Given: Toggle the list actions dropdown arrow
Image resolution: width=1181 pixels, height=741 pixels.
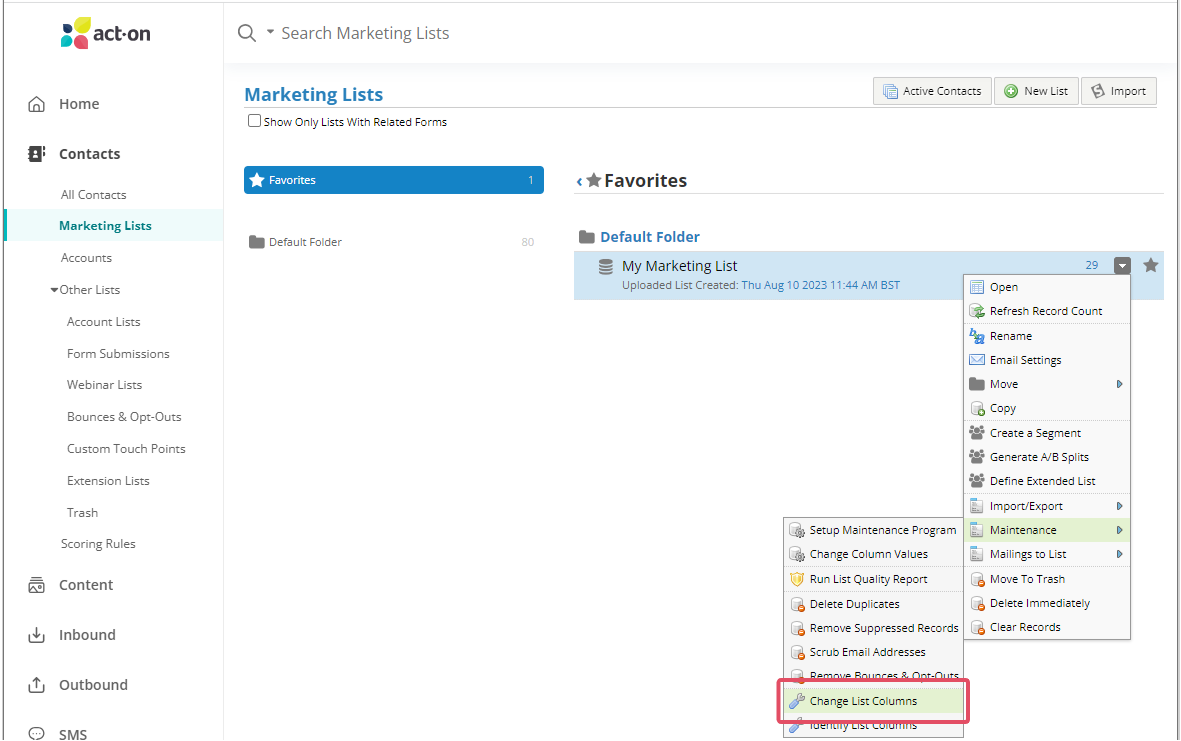Looking at the screenshot, I should coord(1122,265).
